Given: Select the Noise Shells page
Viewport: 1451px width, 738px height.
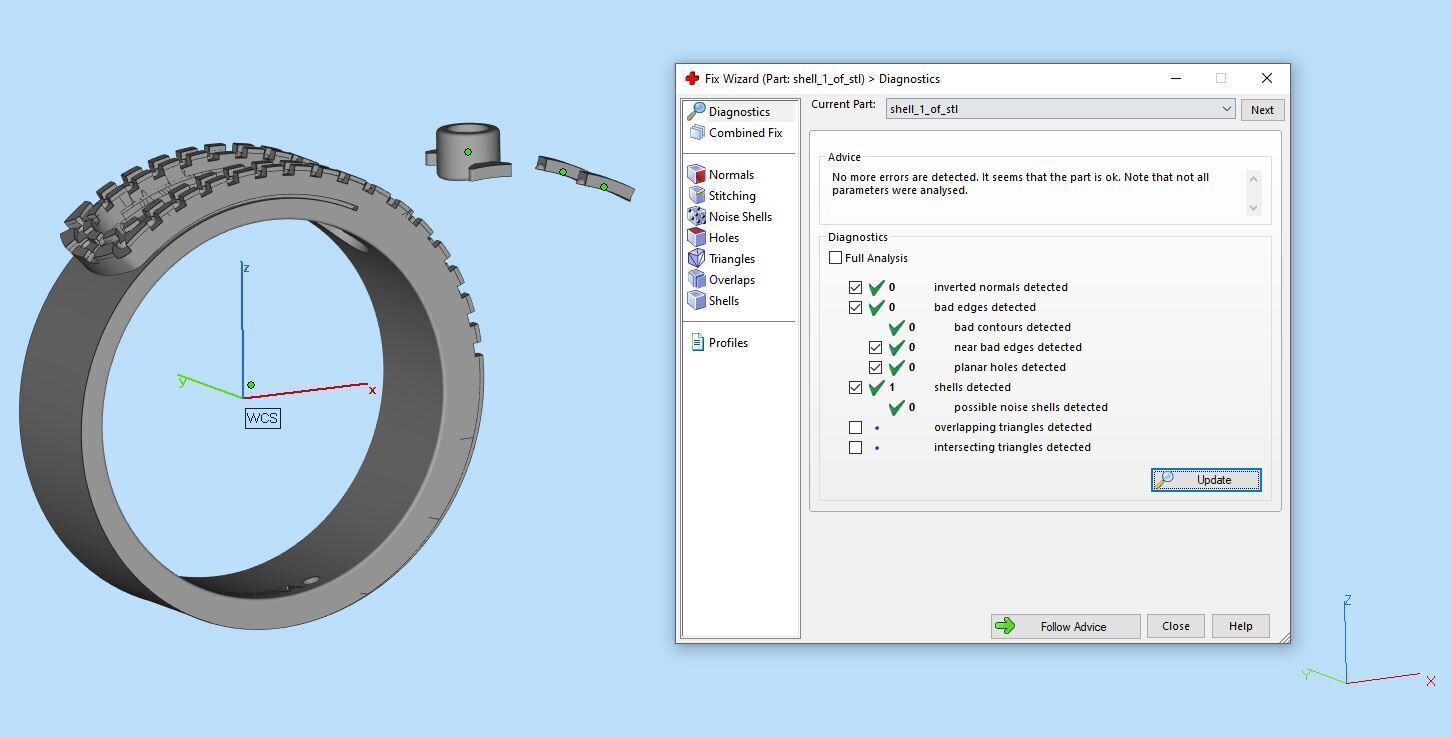Looking at the screenshot, I should [740, 216].
